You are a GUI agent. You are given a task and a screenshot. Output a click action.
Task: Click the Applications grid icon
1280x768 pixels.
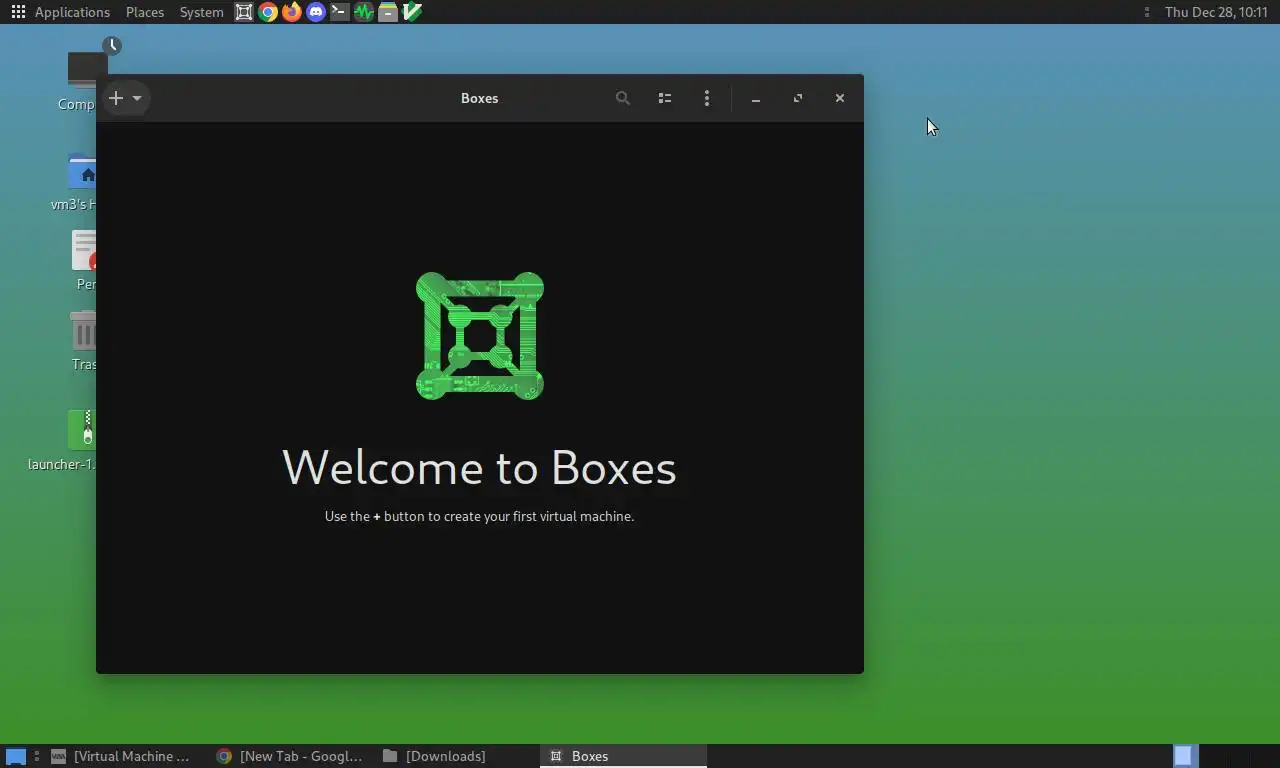pyautogui.click(x=18, y=12)
